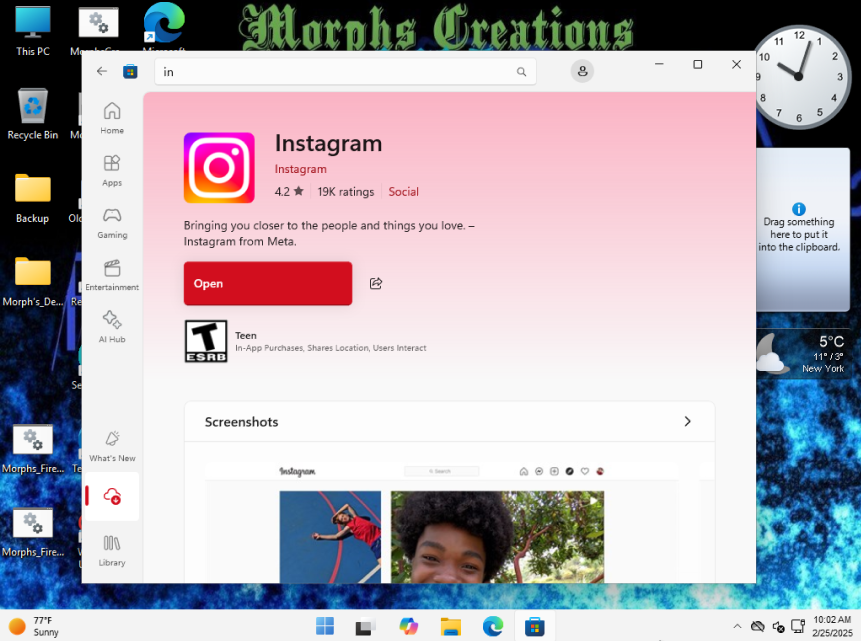This screenshot has width=861, height=641.
Task: Click the New York weather desktop widget
Action: pos(801,354)
